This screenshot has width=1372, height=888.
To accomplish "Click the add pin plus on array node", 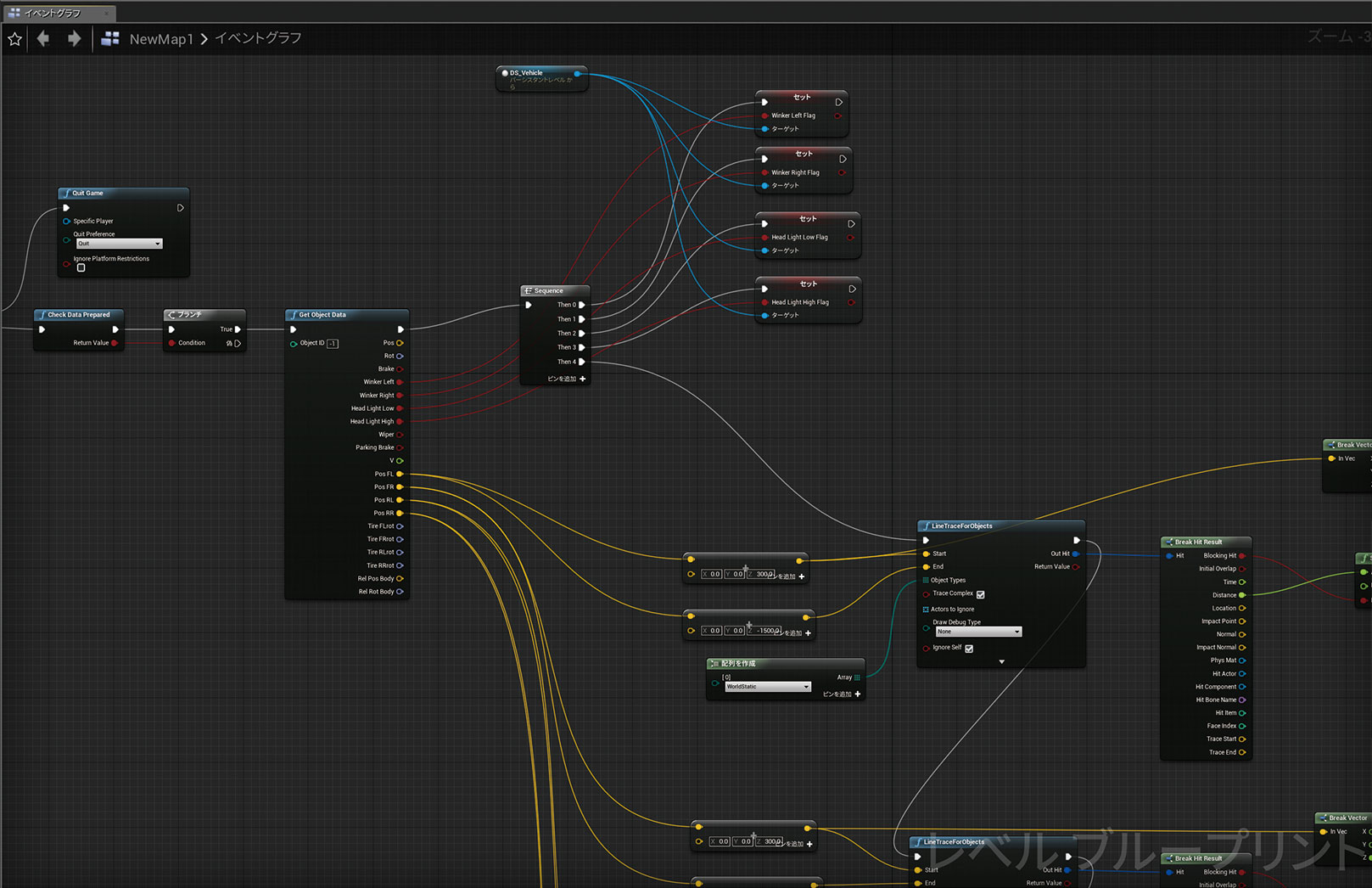I will pyautogui.click(x=858, y=694).
